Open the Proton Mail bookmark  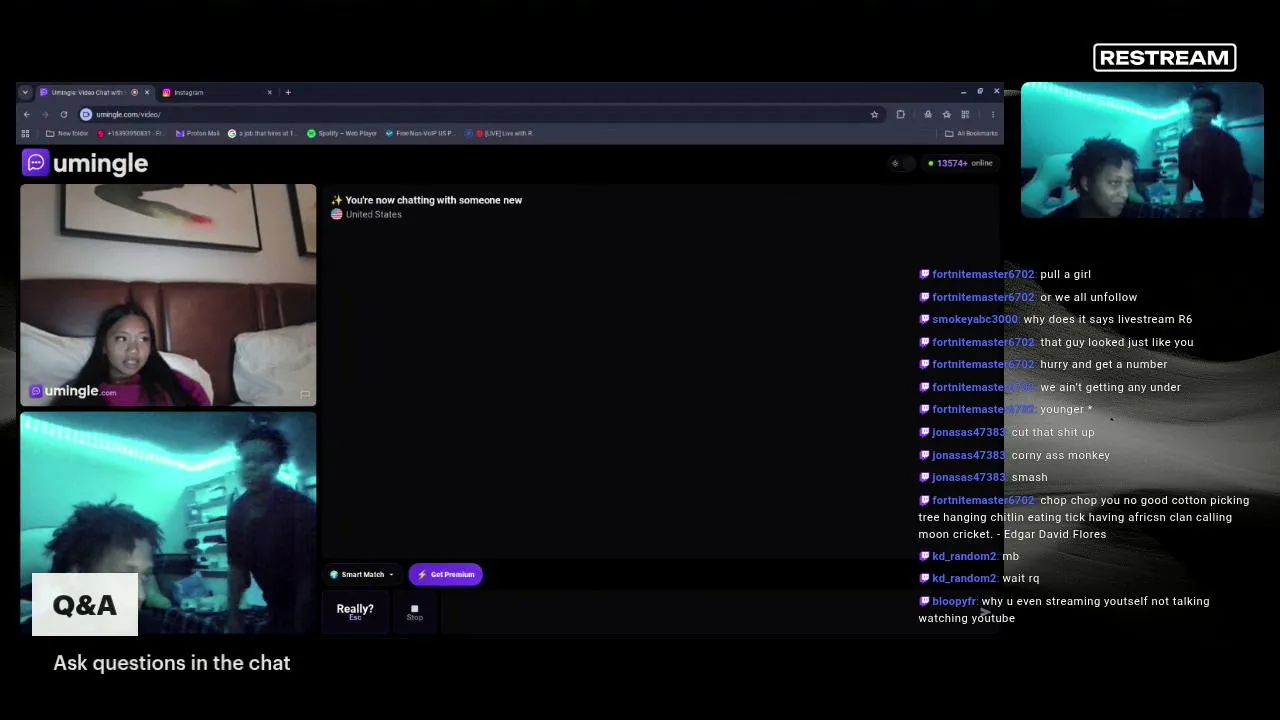(197, 133)
